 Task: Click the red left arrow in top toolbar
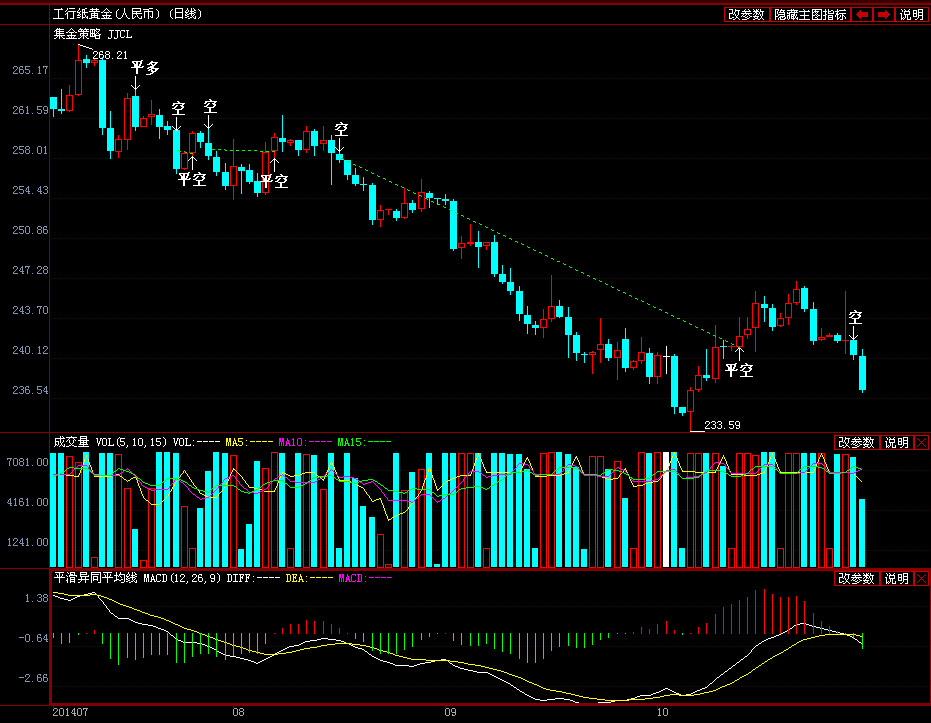pos(861,14)
